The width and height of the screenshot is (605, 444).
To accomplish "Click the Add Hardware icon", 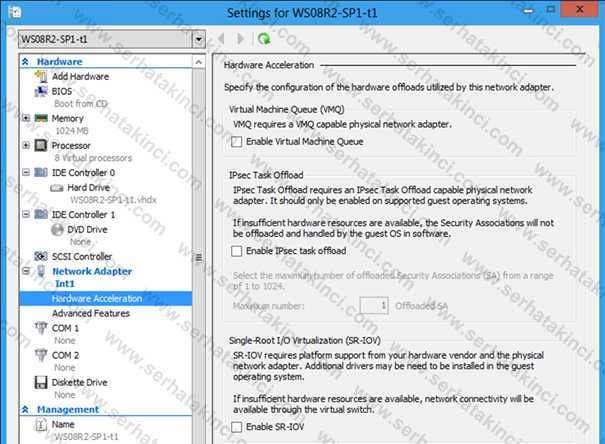I will (x=41, y=76).
